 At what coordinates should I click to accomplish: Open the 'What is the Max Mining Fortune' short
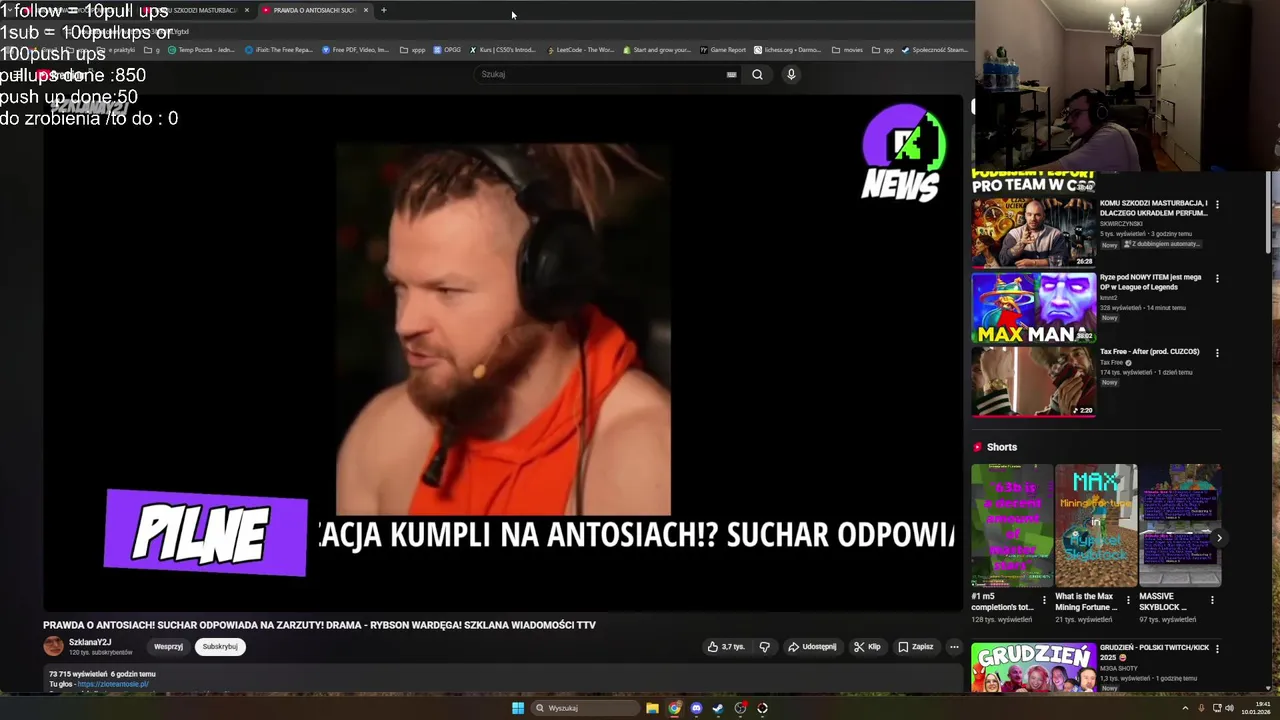pyautogui.click(x=1096, y=525)
